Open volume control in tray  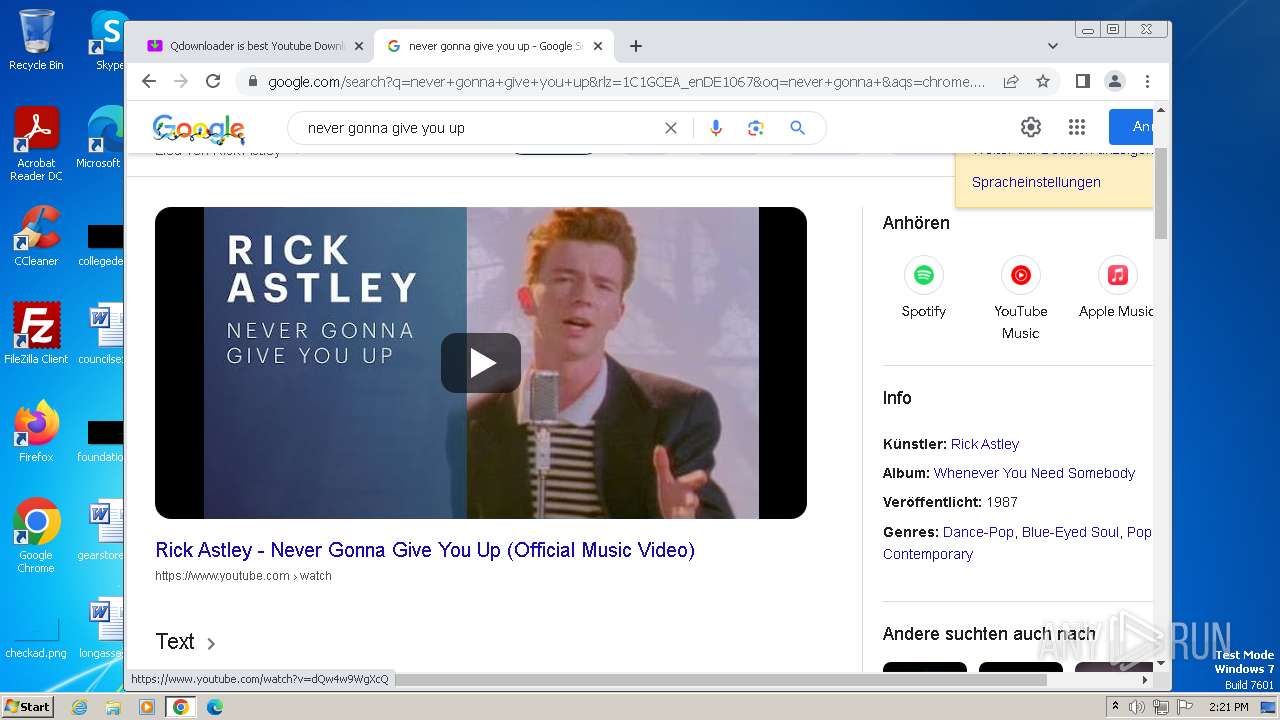point(1137,707)
